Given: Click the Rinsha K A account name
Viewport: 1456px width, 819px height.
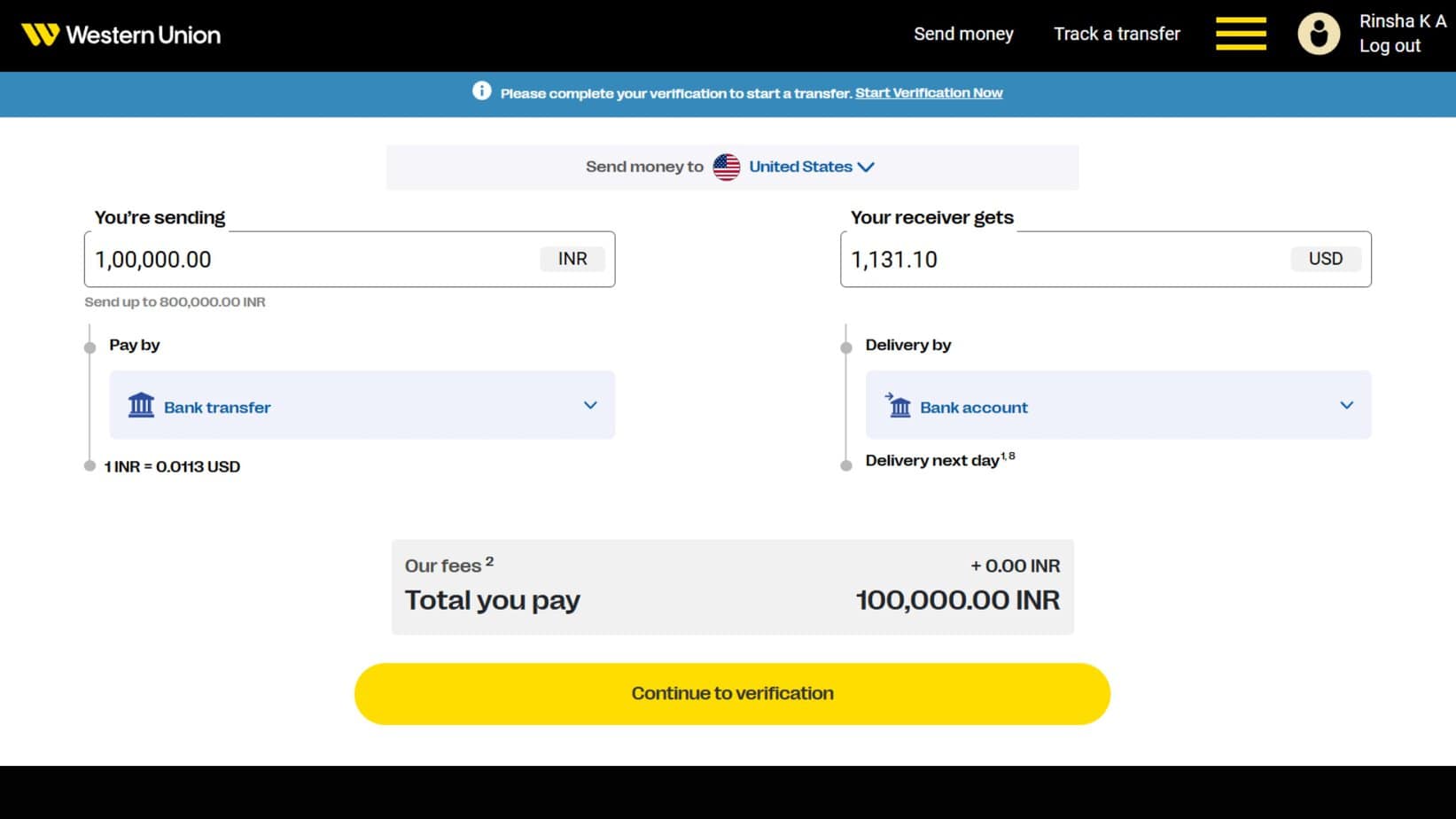Looking at the screenshot, I should click(x=1403, y=21).
